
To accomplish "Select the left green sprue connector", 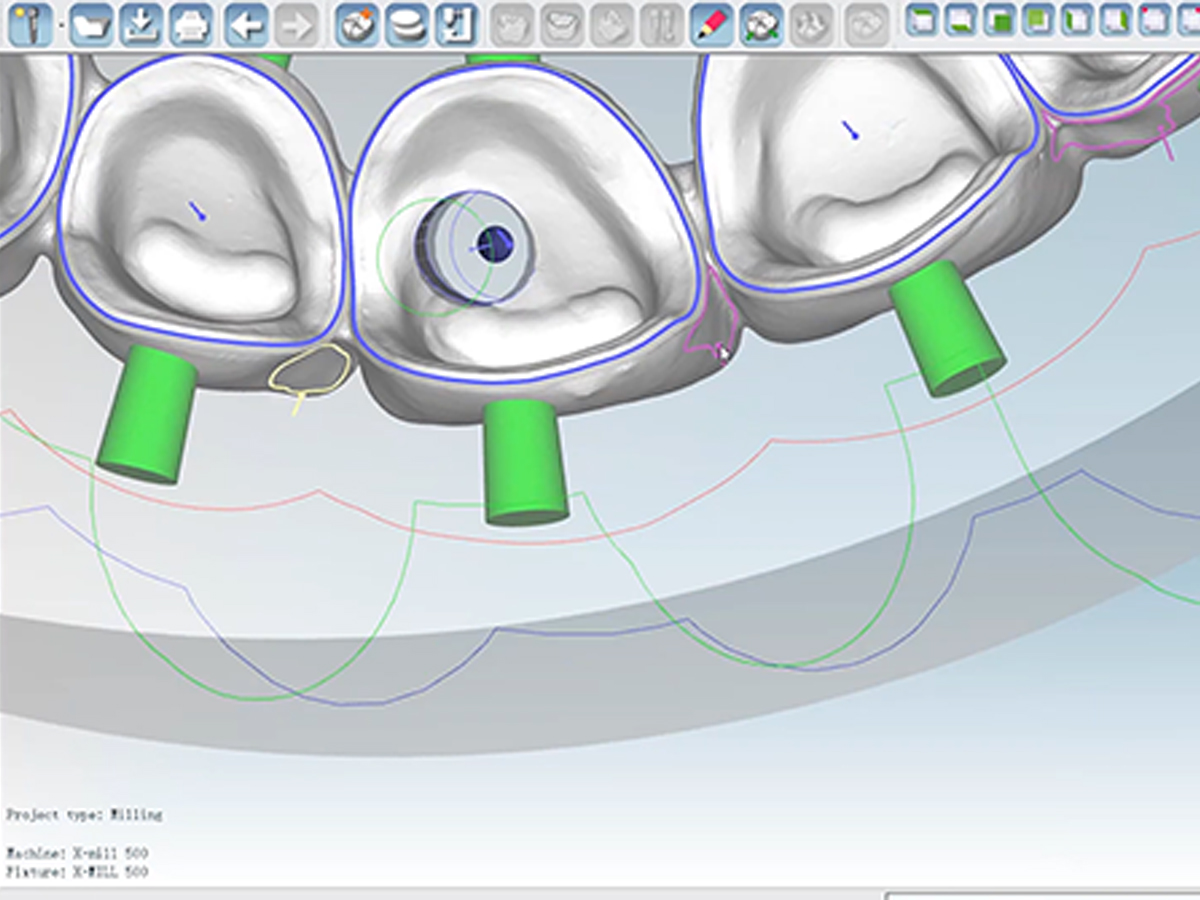I will click(148, 414).
